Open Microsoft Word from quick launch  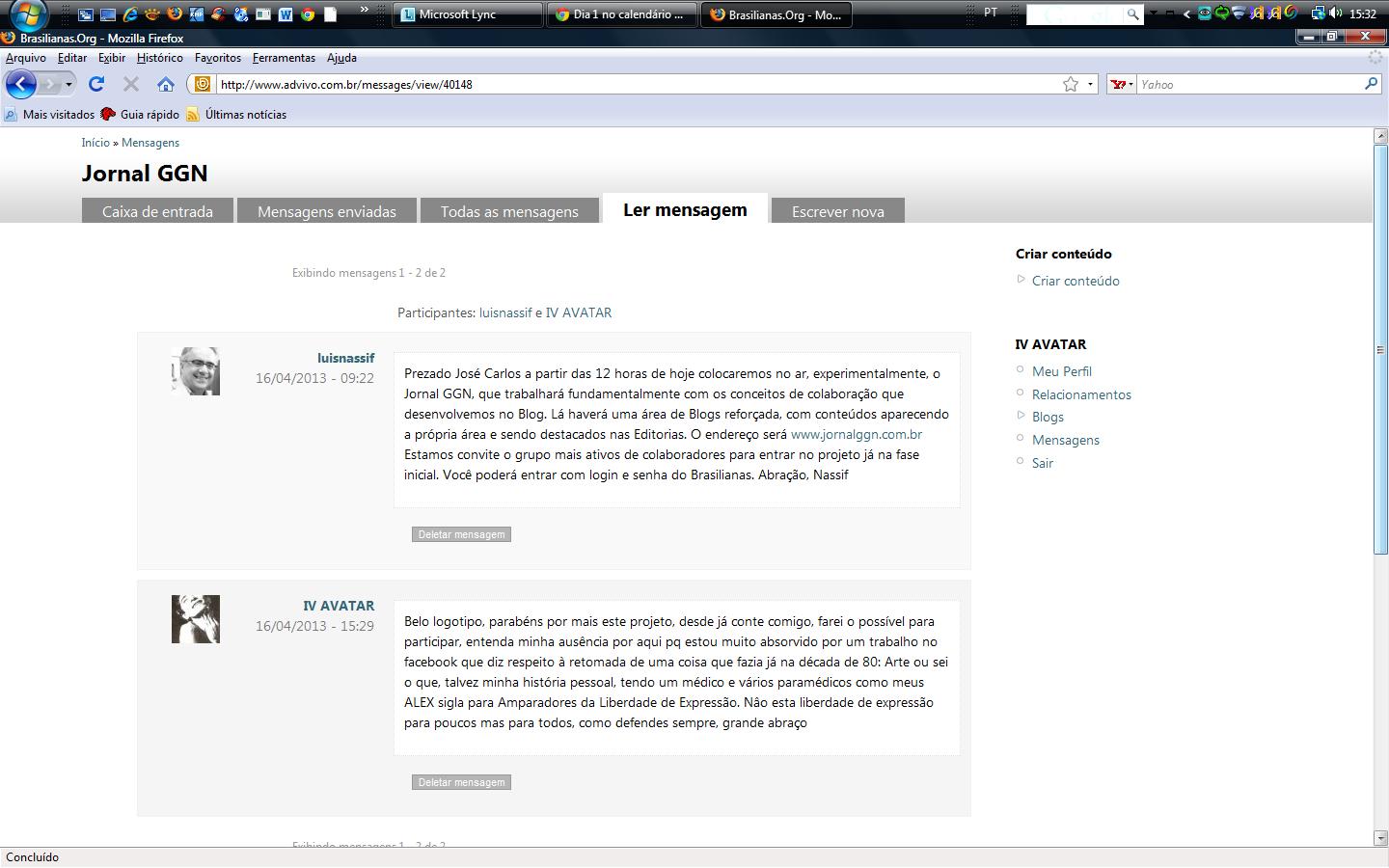pyautogui.click(x=286, y=14)
